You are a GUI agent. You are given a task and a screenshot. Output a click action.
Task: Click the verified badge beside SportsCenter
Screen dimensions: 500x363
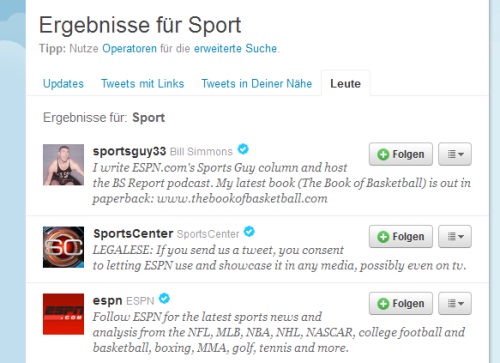[249, 231]
